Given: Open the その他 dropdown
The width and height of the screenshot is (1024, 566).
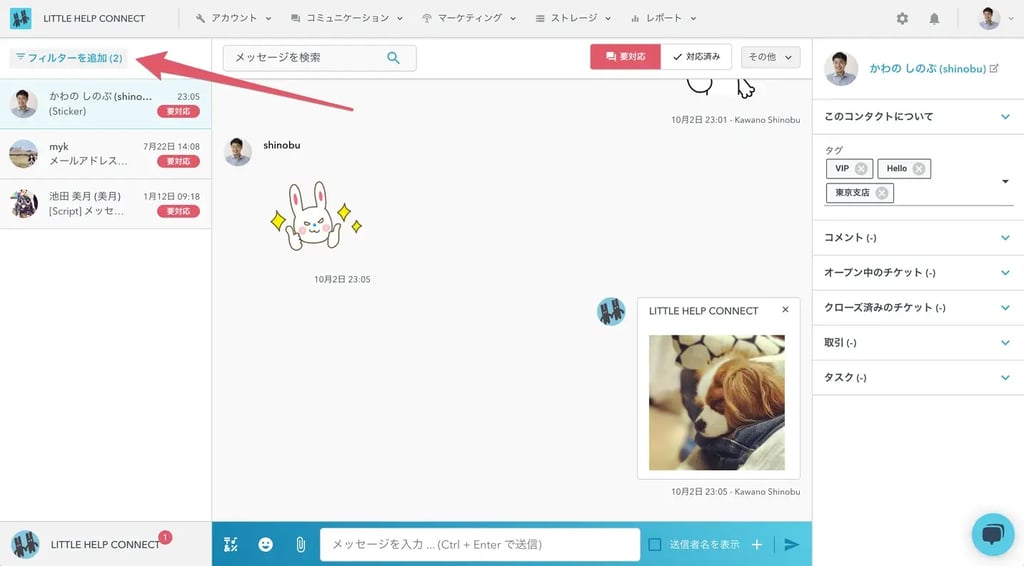Looking at the screenshot, I should click(x=770, y=57).
